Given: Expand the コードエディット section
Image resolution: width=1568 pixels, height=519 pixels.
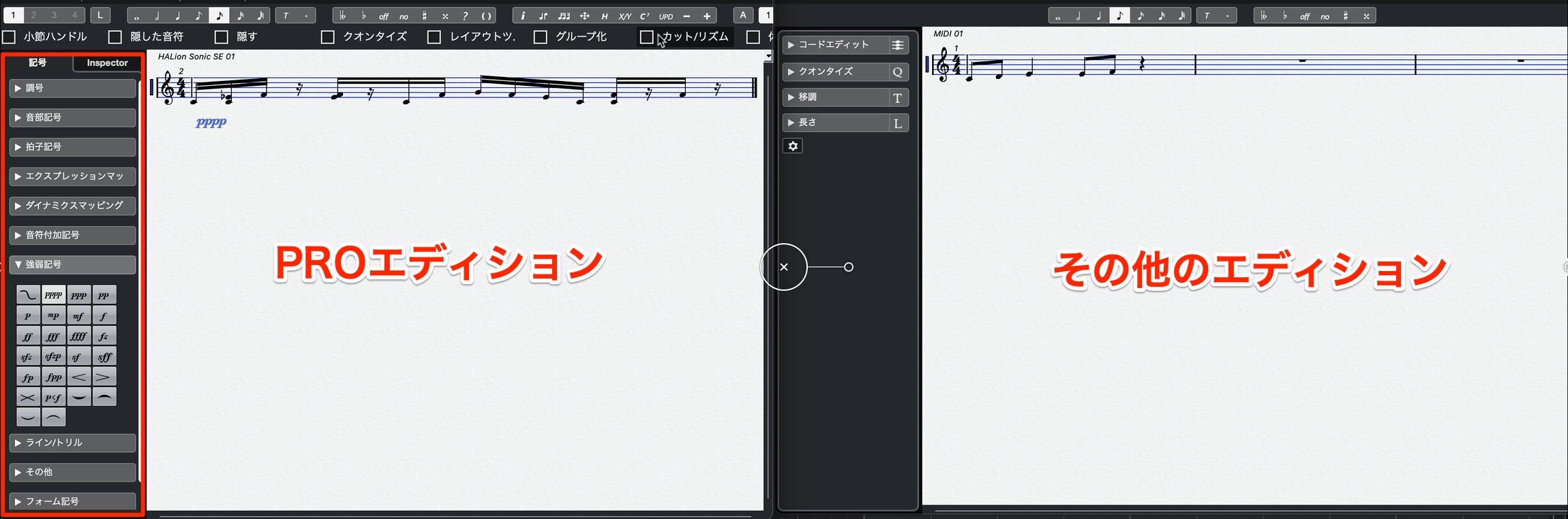Looking at the screenshot, I should [x=836, y=45].
